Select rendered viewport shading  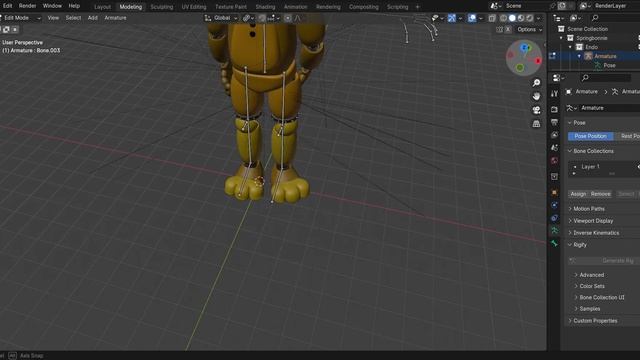[529, 18]
